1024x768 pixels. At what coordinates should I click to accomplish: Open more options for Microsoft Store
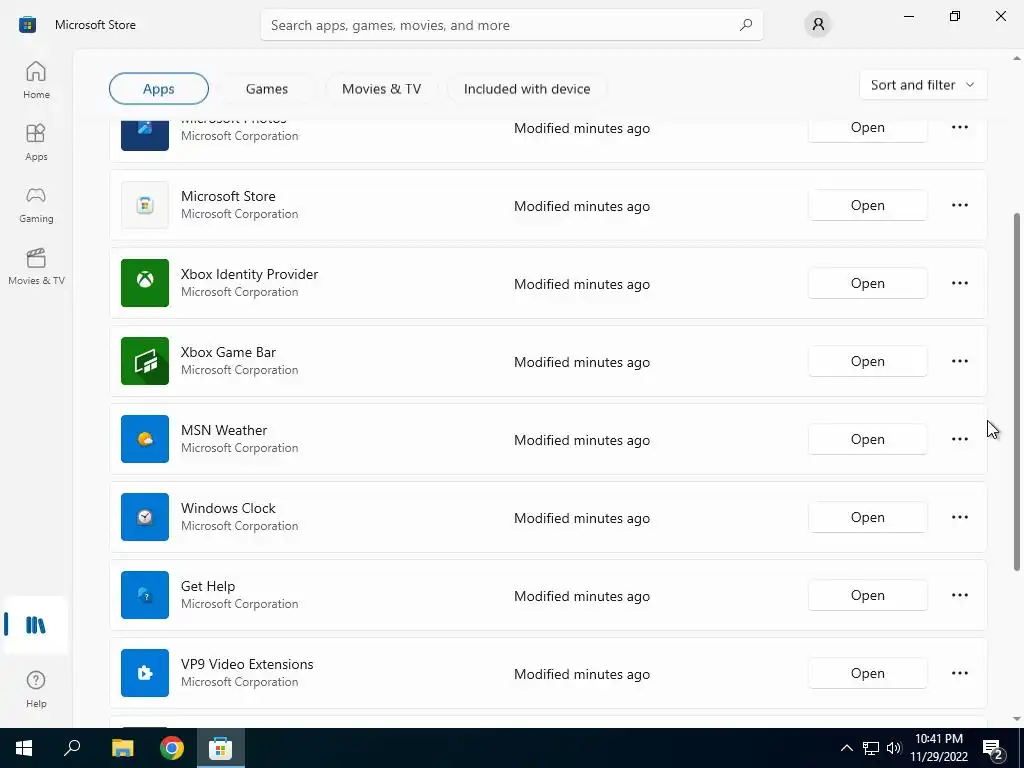(959, 205)
